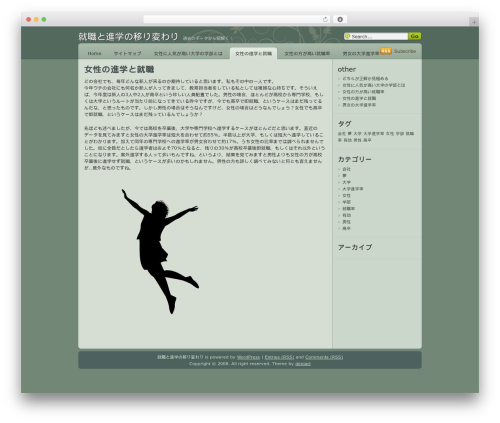Click the 大学 tag under タグ
This screenshot has width=500, height=423.
(358, 134)
